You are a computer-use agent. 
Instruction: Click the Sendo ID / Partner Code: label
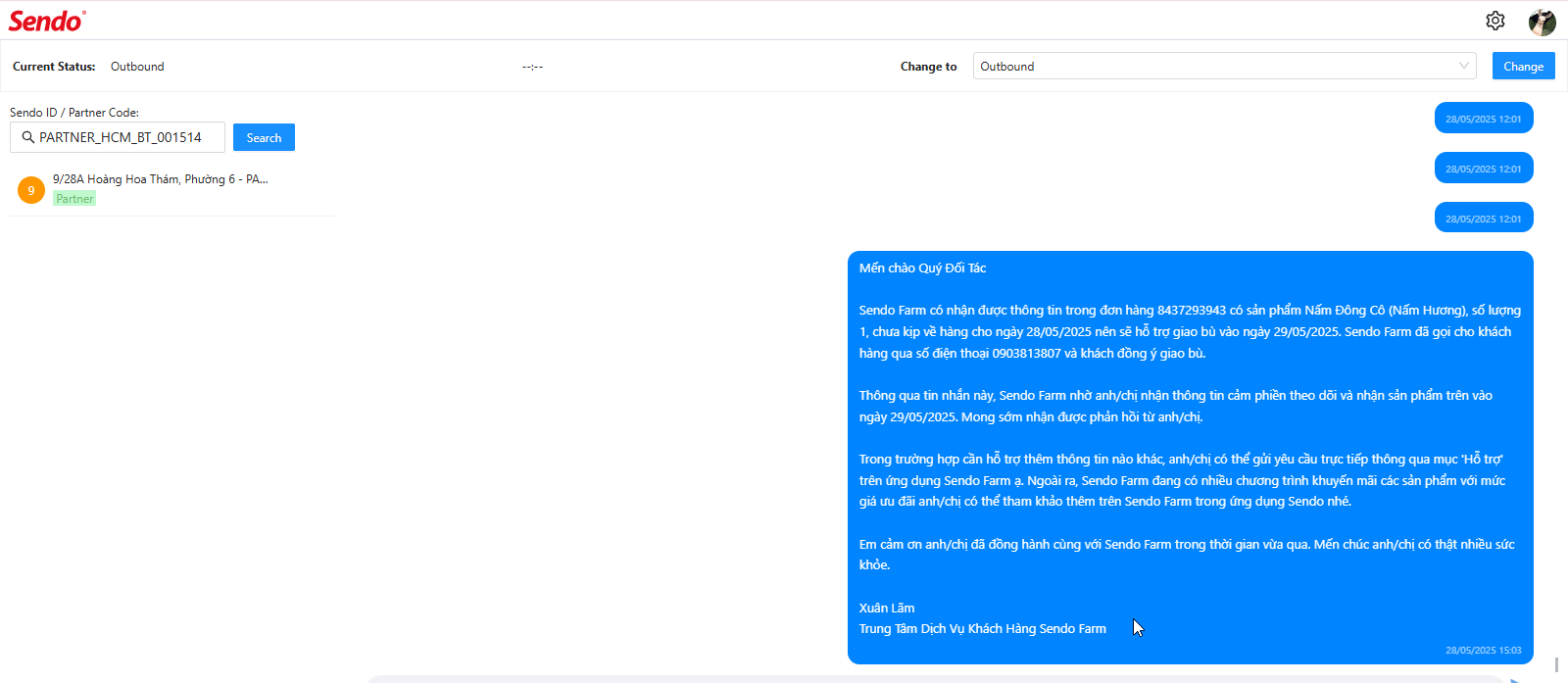[x=74, y=112]
